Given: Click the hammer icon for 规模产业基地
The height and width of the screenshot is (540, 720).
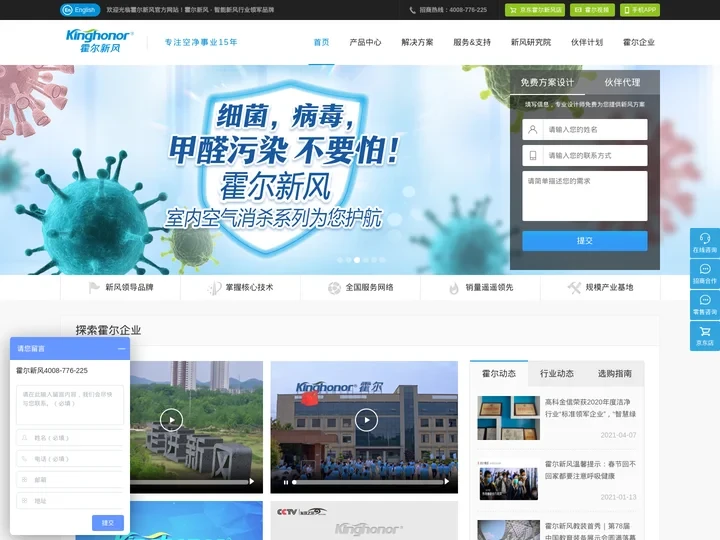Looking at the screenshot, I should pyautogui.click(x=574, y=287).
